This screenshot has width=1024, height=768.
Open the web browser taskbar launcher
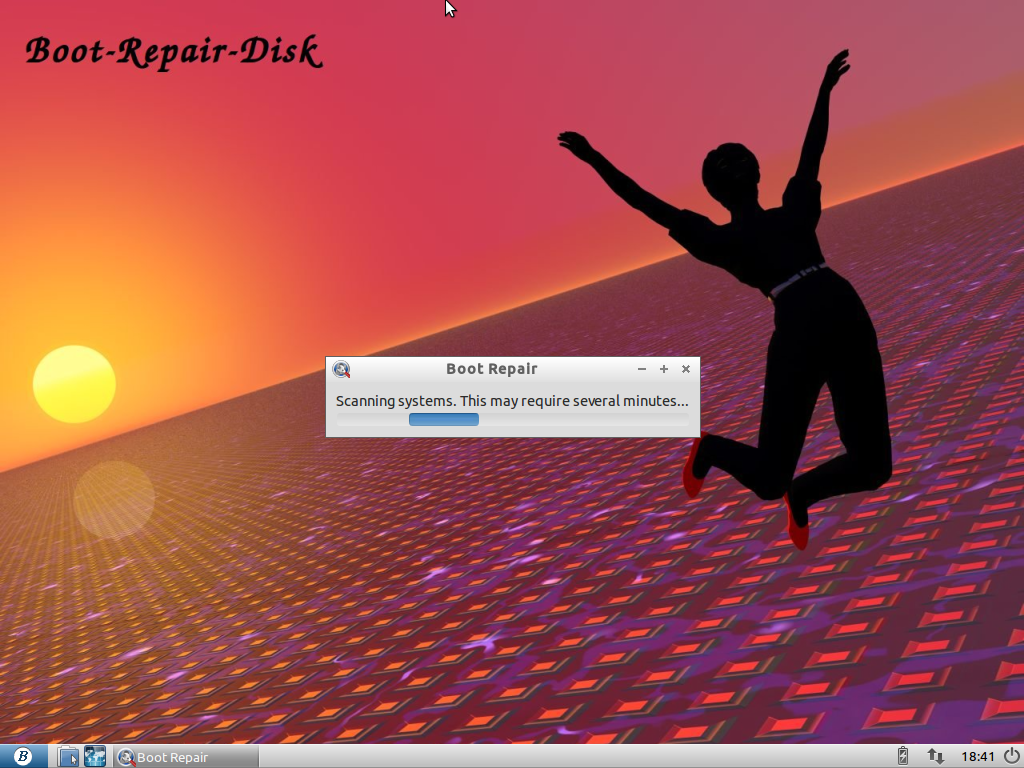click(x=95, y=757)
